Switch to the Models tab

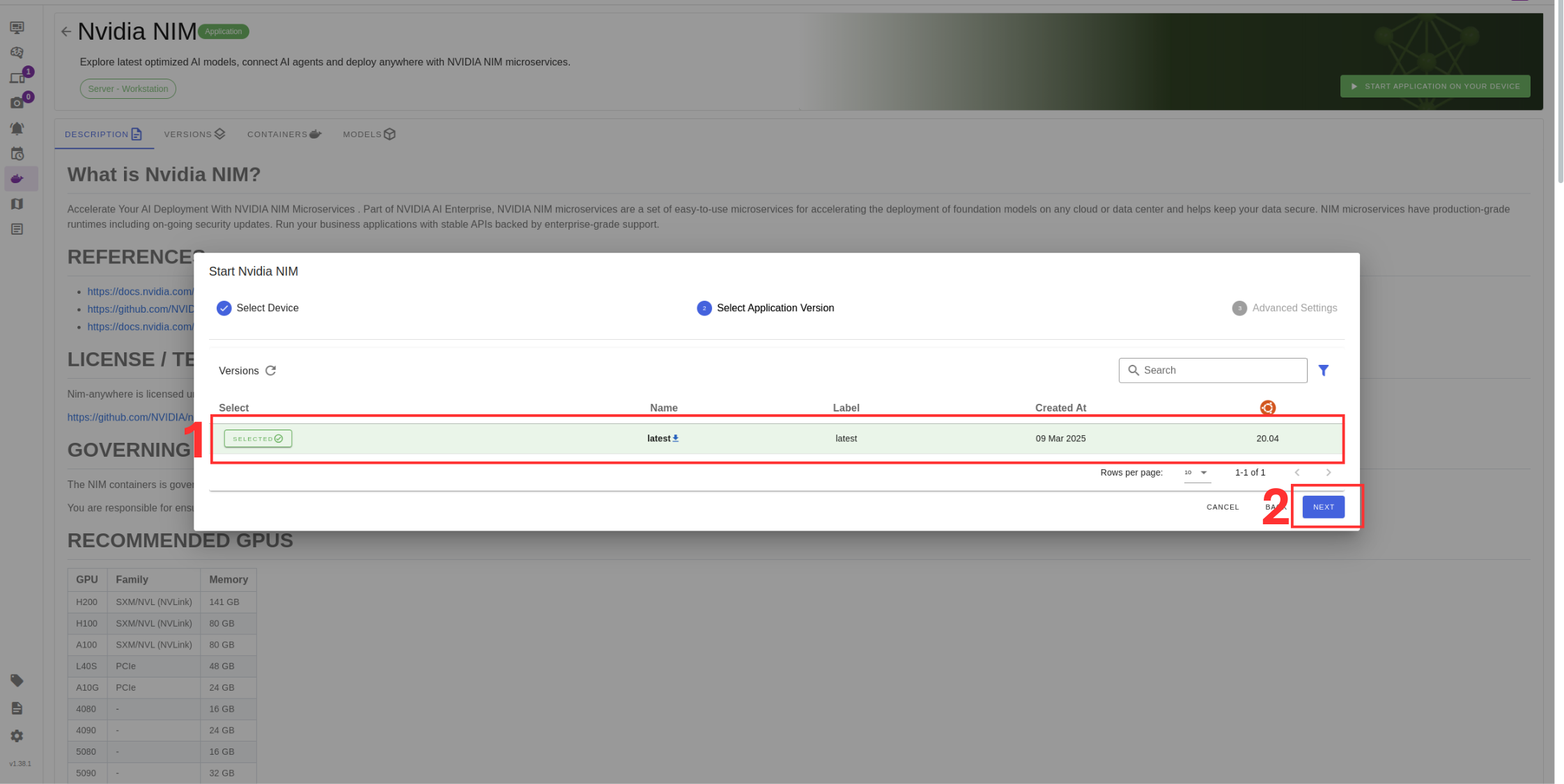(369, 134)
